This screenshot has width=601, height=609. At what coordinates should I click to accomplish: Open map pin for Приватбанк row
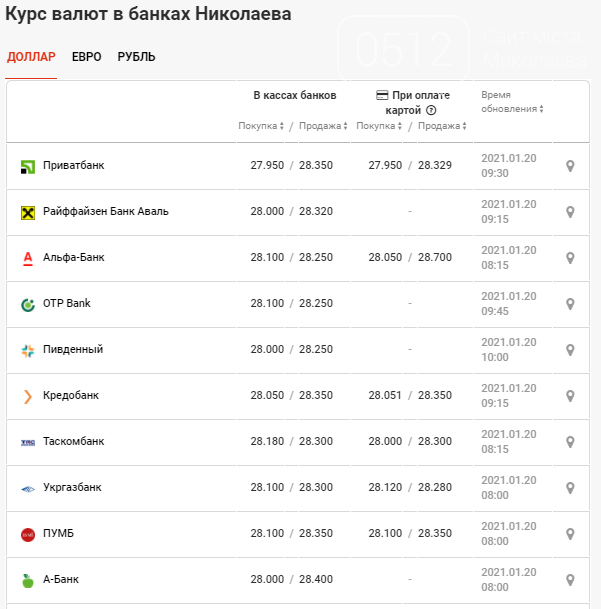(570, 166)
